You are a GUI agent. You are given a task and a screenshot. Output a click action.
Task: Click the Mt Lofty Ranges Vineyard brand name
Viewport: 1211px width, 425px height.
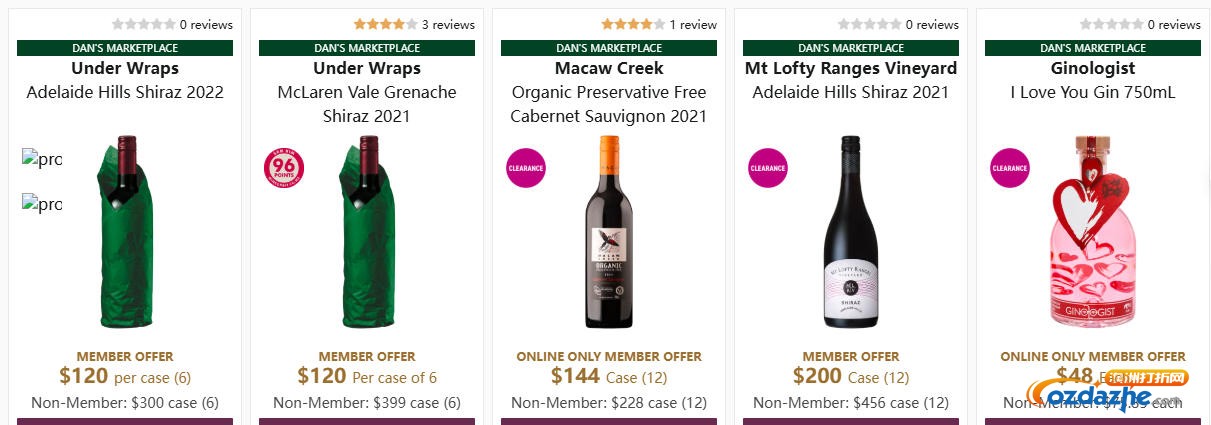[x=851, y=68]
